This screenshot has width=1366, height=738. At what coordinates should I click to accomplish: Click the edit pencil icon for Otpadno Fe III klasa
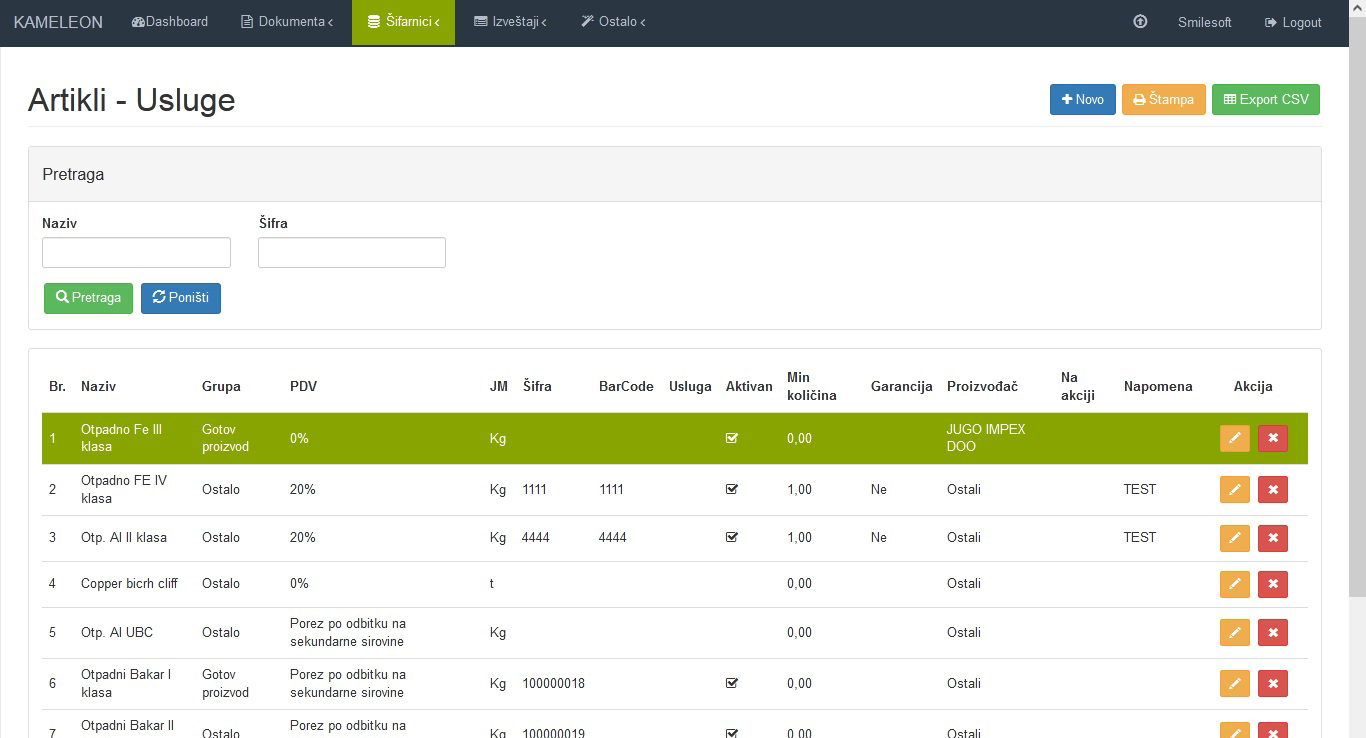[x=1234, y=438]
